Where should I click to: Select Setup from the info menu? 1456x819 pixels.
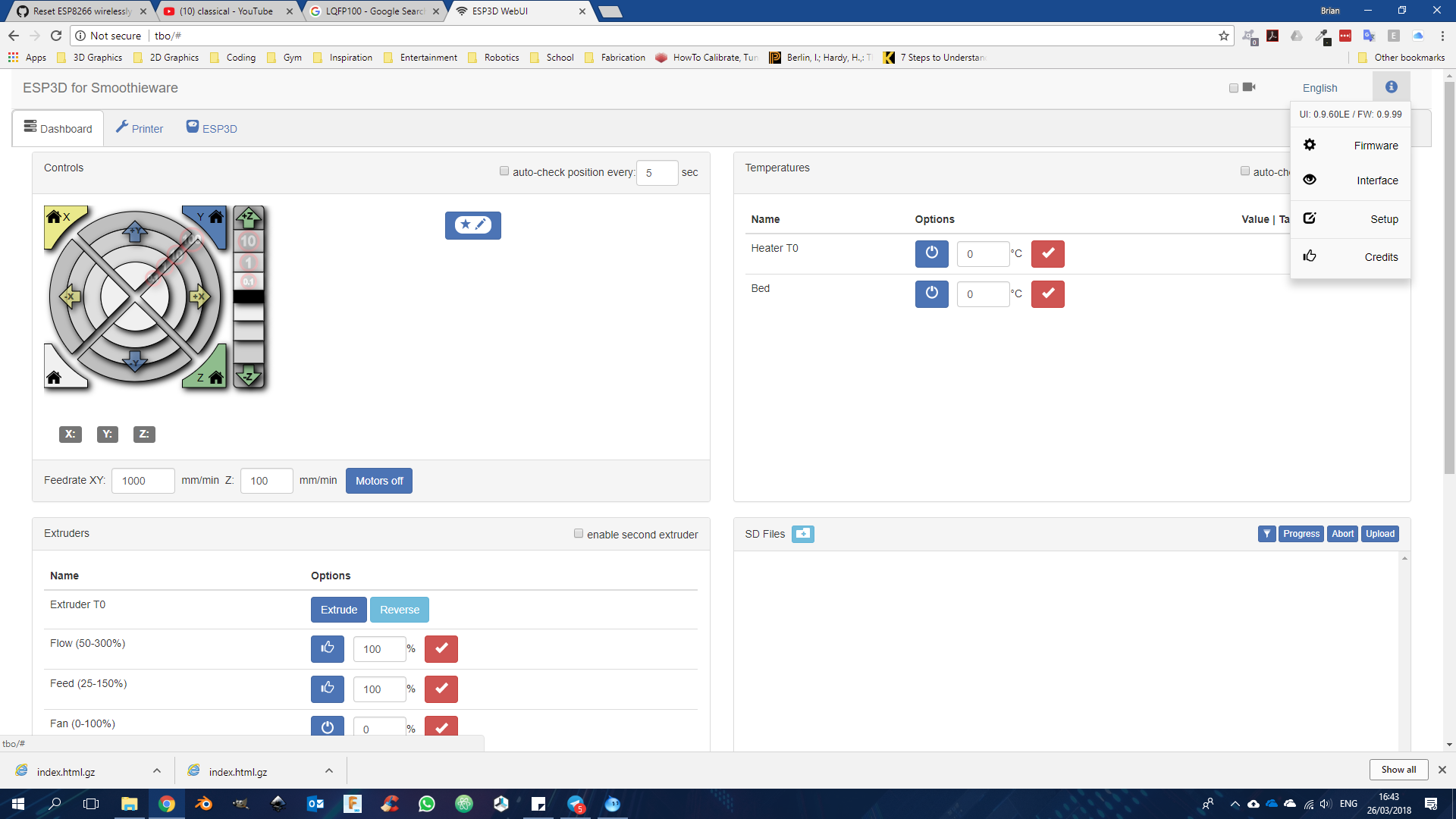point(1383,219)
